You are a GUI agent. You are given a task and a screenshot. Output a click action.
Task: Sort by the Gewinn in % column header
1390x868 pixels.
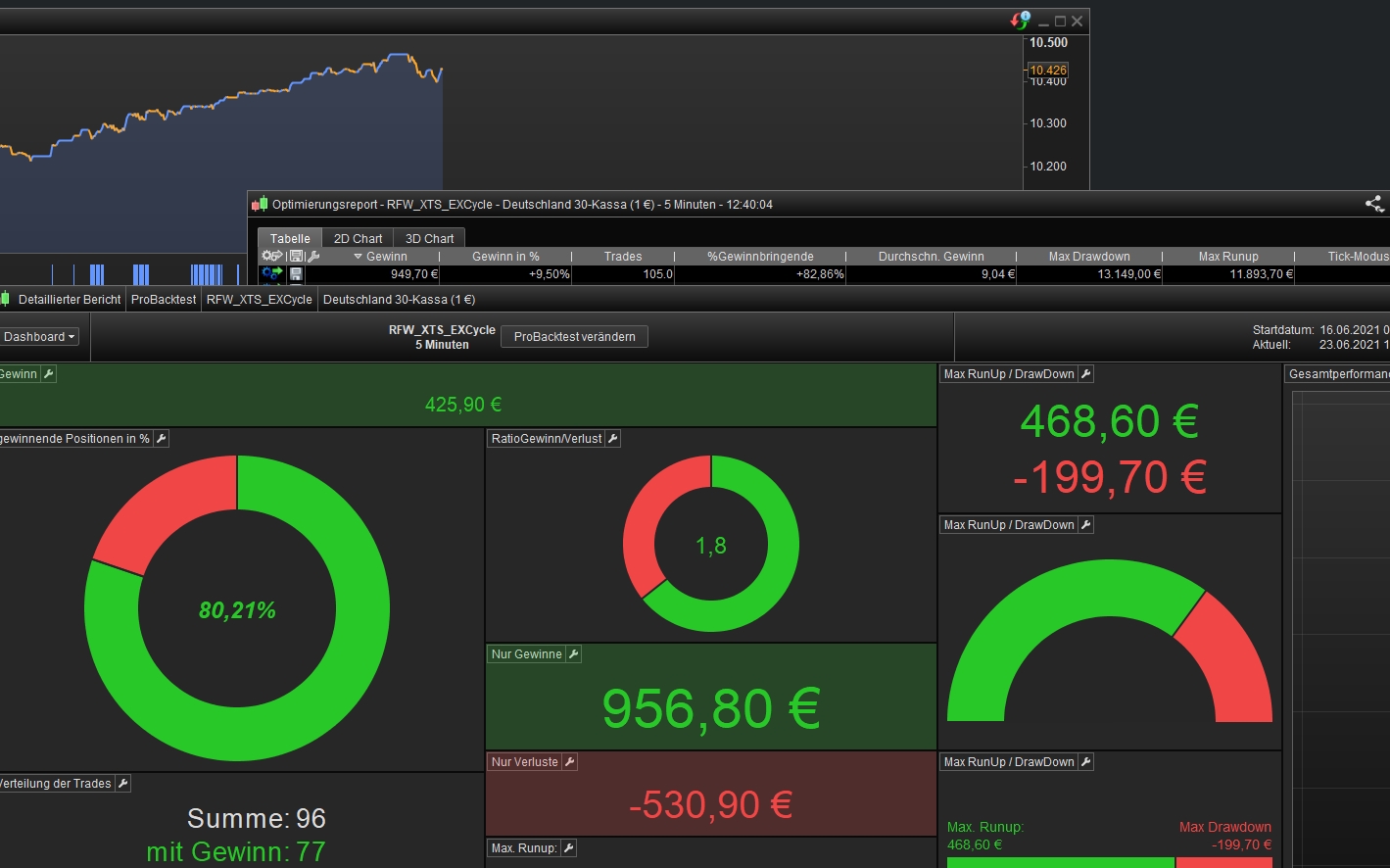pyautogui.click(x=505, y=257)
